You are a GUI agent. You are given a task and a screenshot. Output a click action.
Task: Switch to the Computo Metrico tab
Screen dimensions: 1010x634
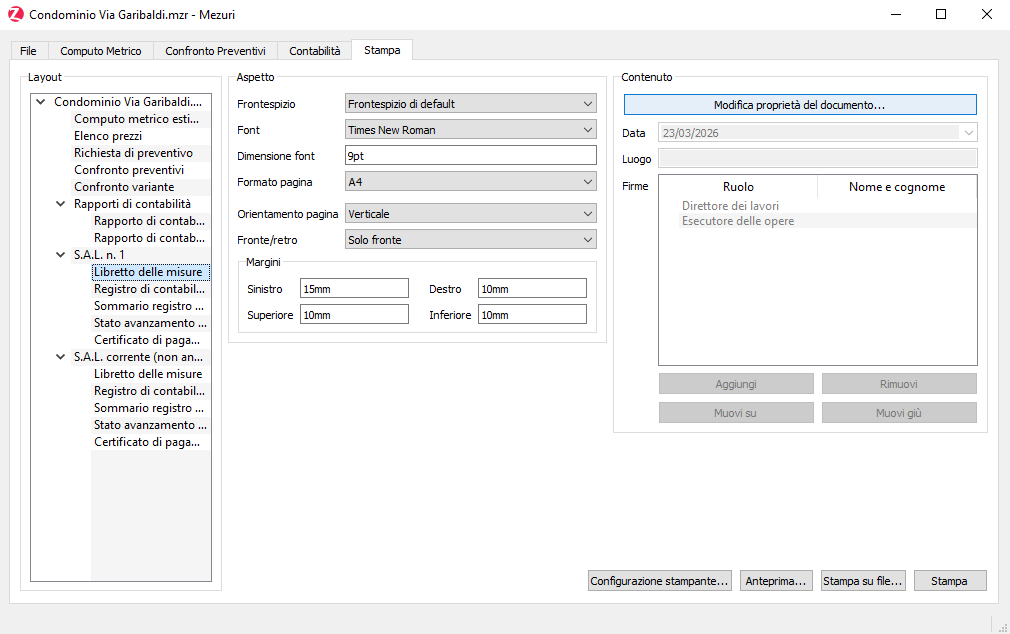[100, 51]
